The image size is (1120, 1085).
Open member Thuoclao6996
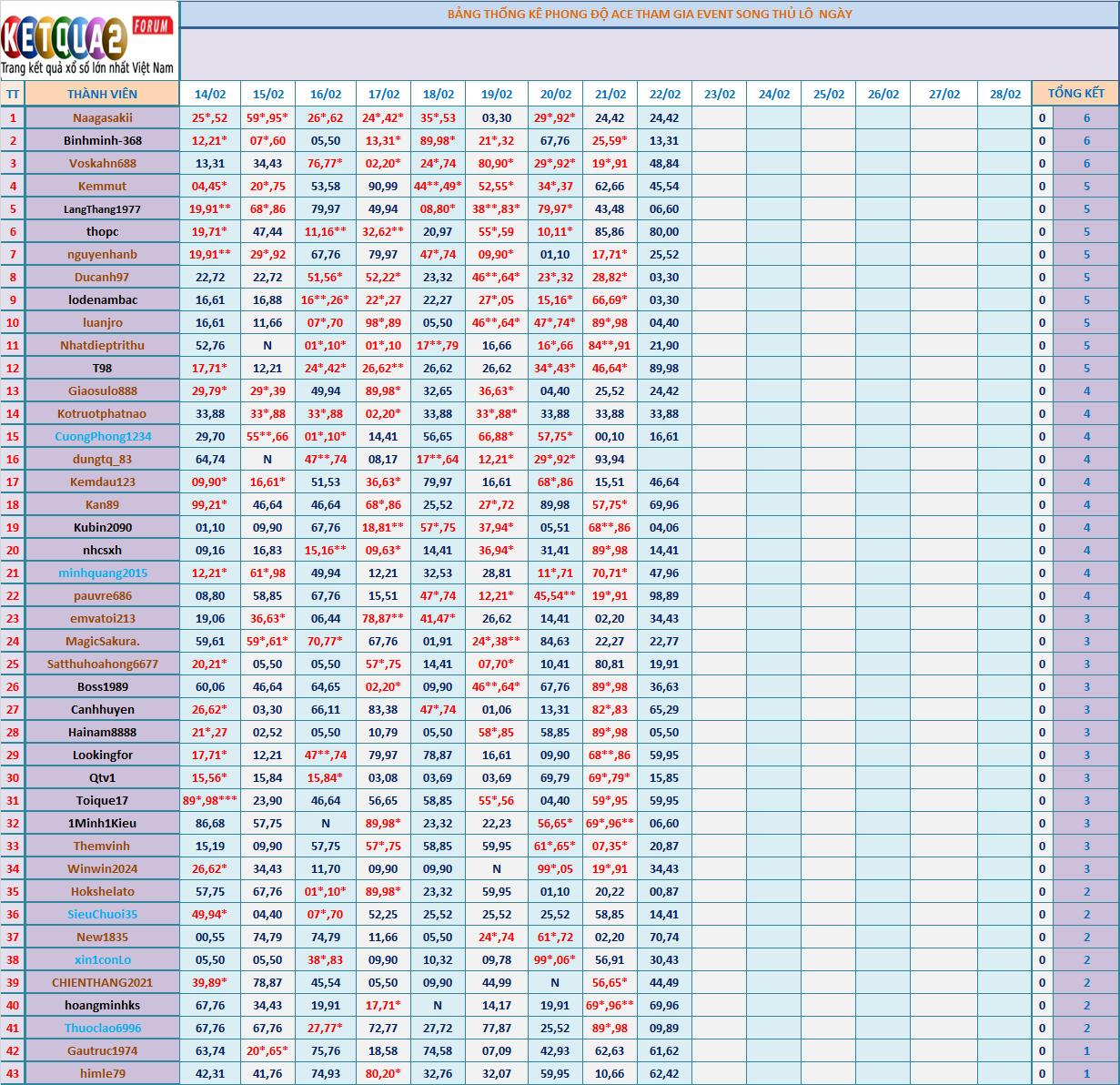[x=102, y=1028]
